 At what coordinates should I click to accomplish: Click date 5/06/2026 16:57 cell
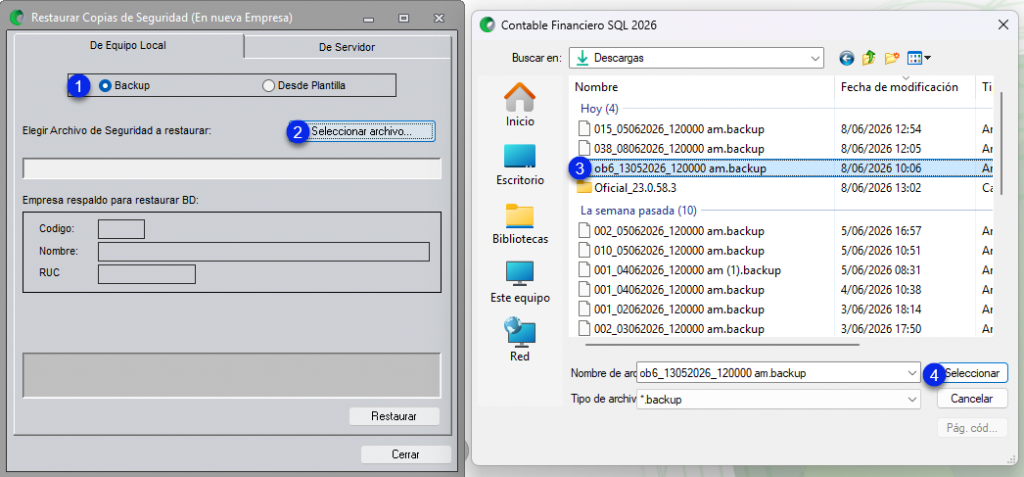tap(880, 231)
